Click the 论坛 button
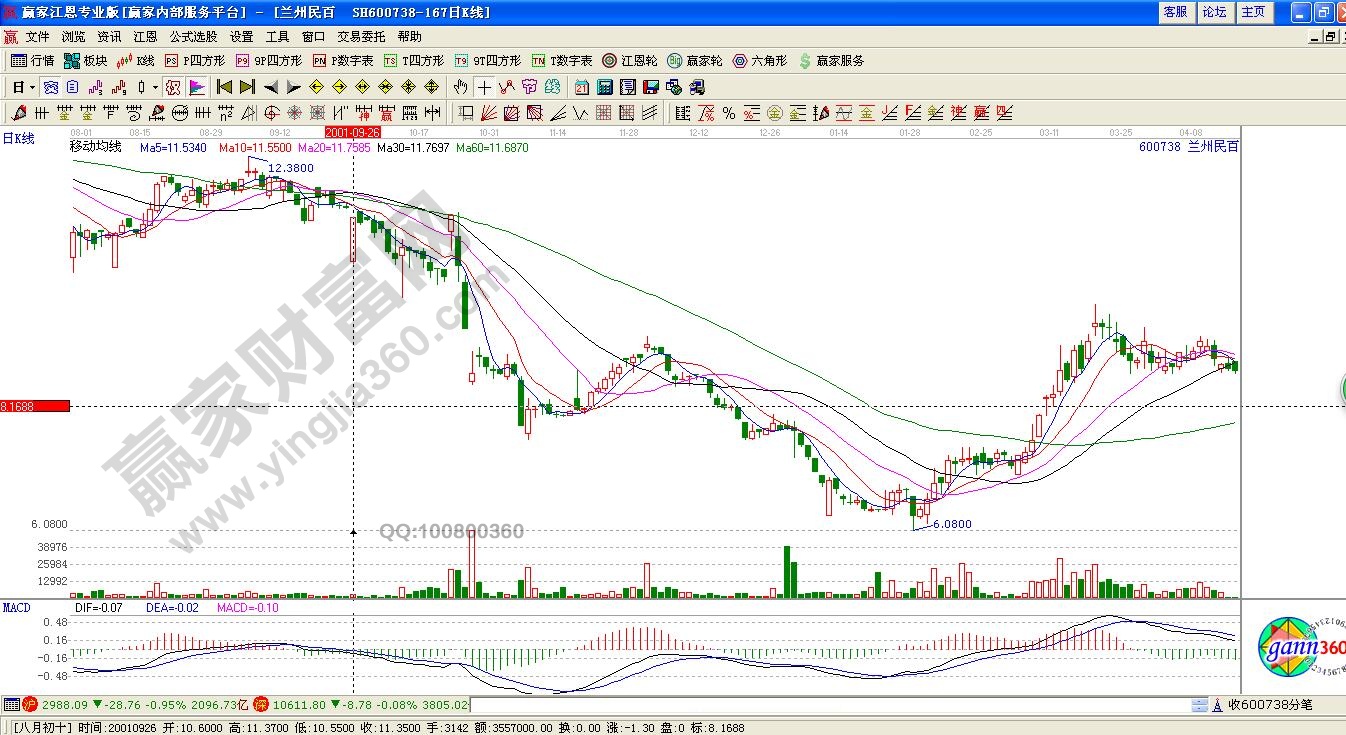 coord(1214,12)
